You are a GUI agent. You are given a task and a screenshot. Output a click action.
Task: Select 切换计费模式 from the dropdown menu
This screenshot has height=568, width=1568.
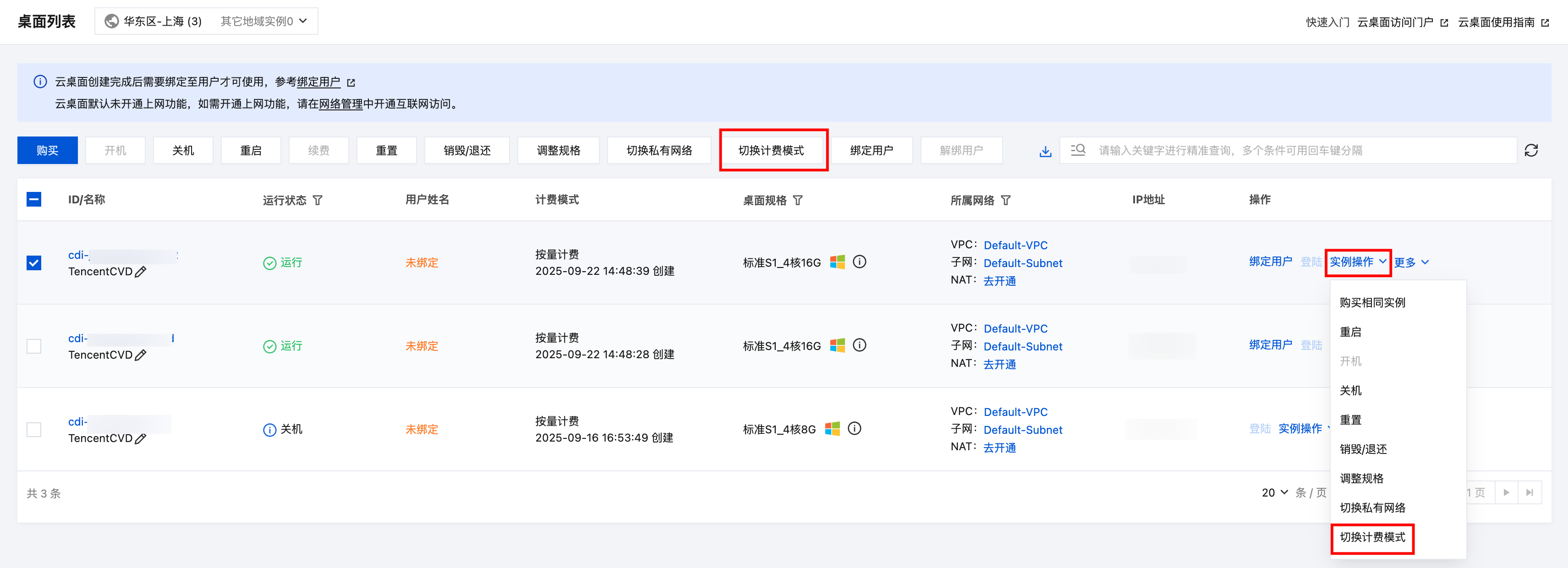pyautogui.click(x=1372, y=537)
